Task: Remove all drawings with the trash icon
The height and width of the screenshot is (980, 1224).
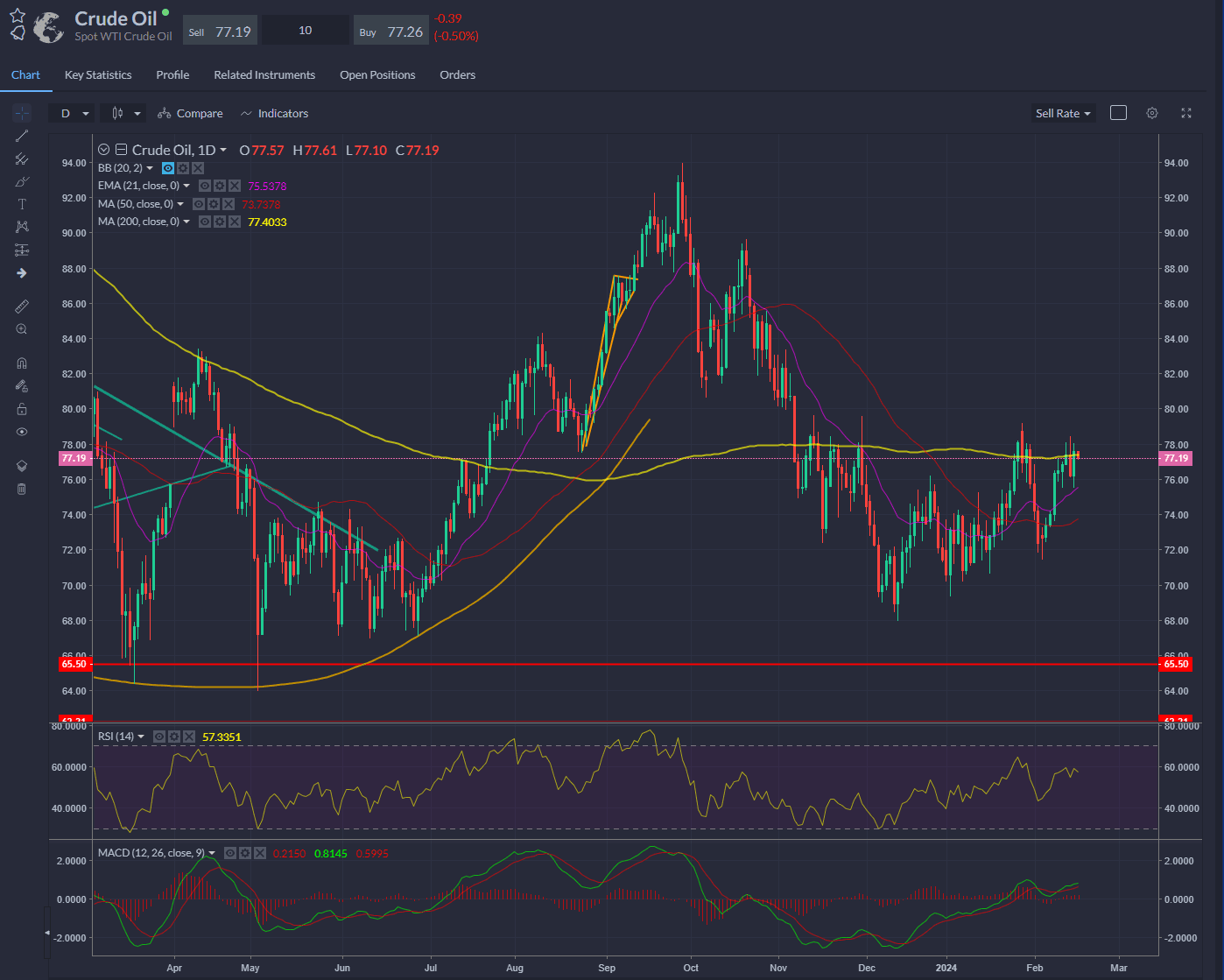Action: click(x=22, y=489)
